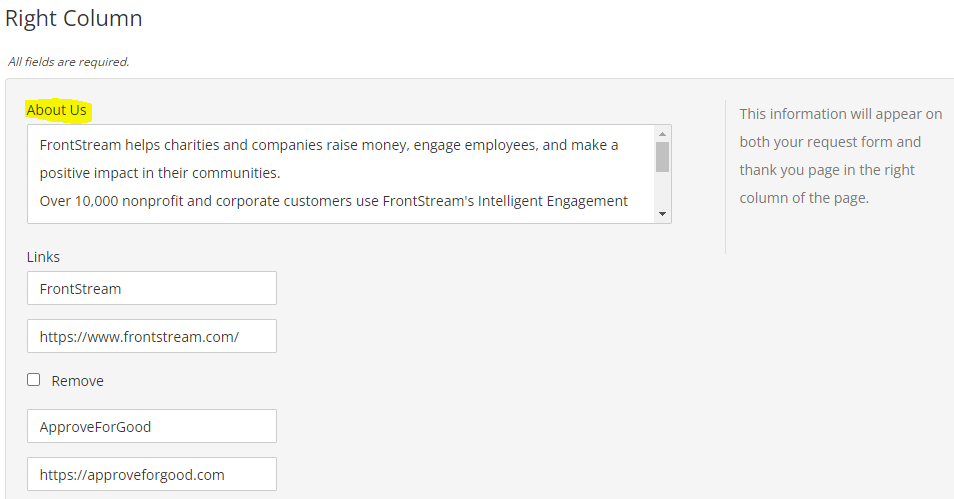954x499 pixels.
Task: Focus the FrontStream link name field
Action: [x=152, y=288]
